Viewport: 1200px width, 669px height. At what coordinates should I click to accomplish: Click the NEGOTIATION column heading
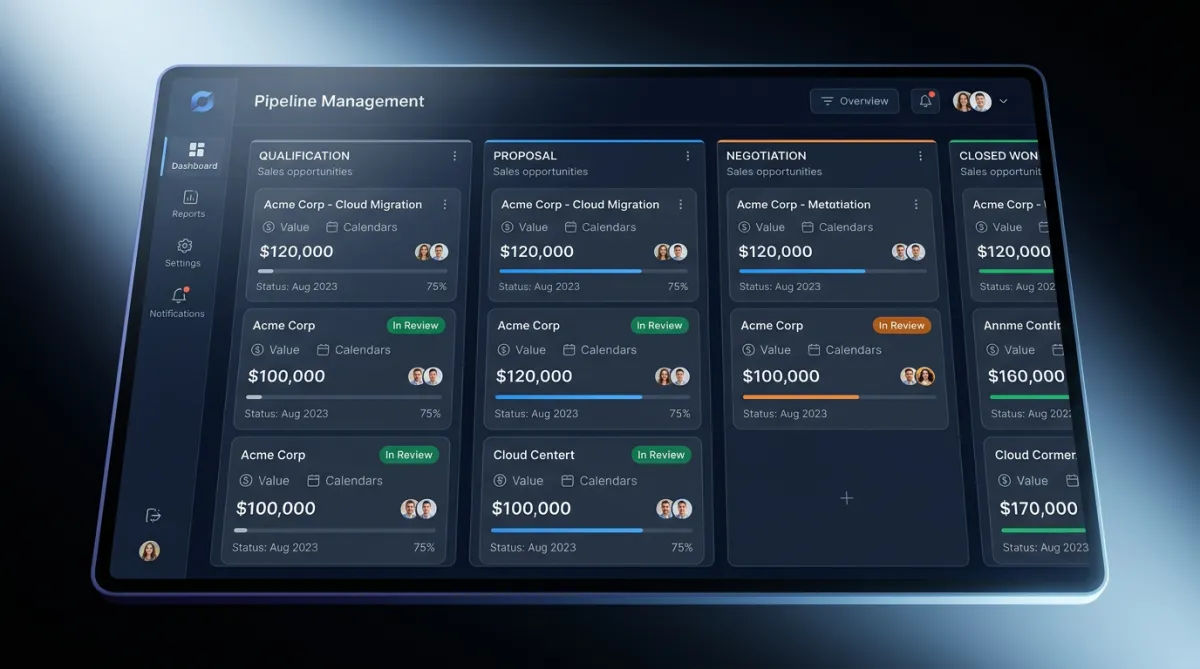click(x=766, y=156)
